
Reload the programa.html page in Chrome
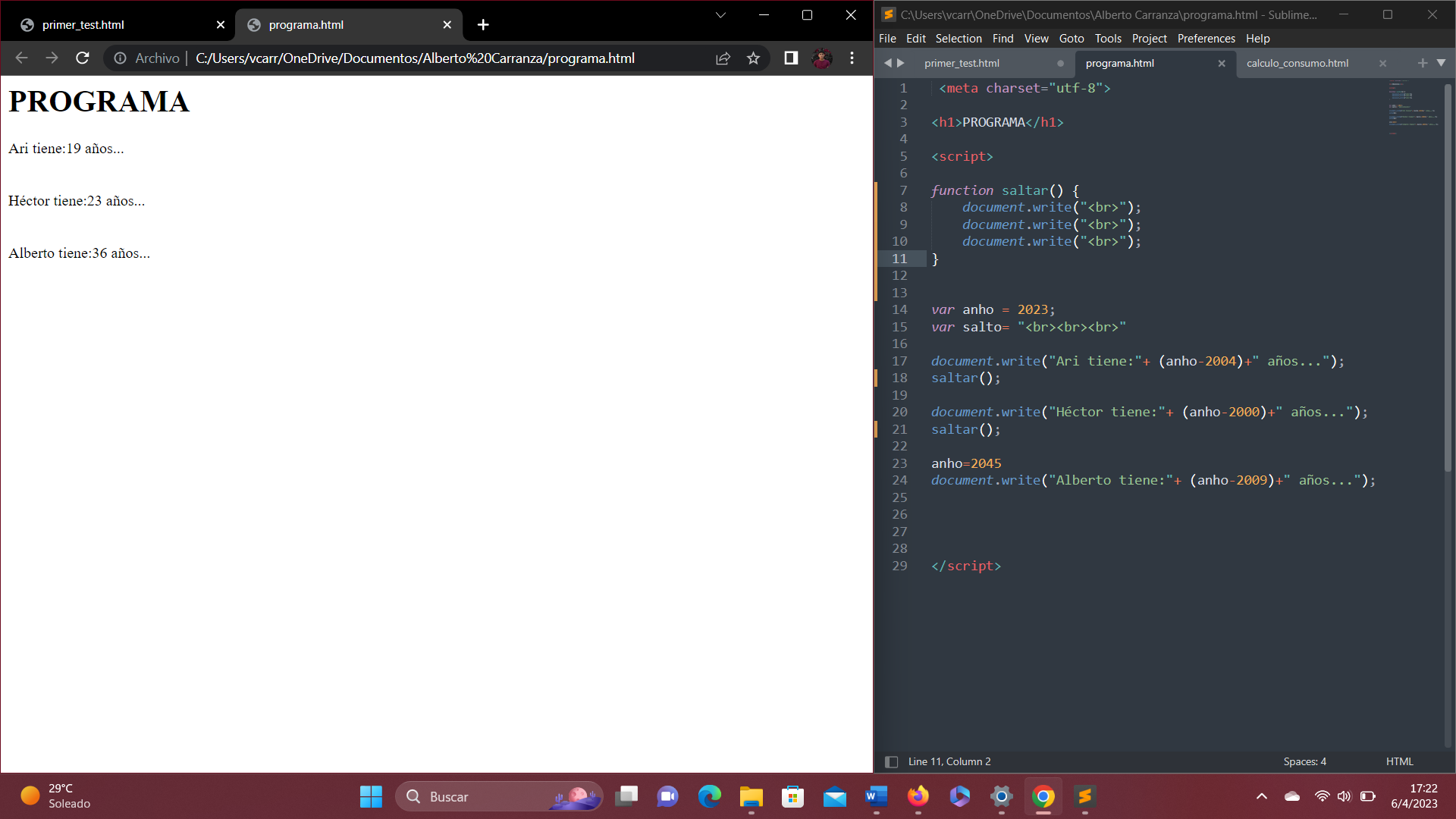coord(83,58)
